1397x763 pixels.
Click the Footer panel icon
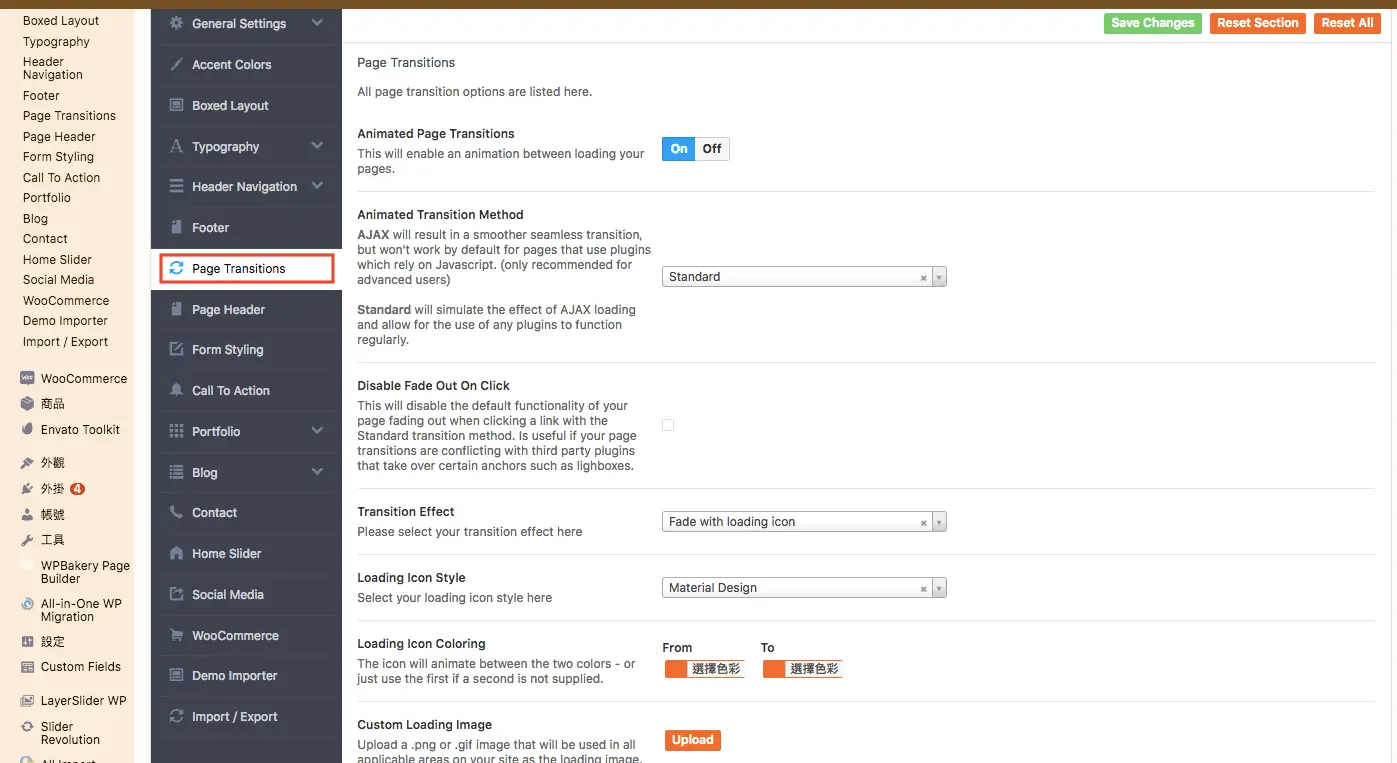coord(176,227)
